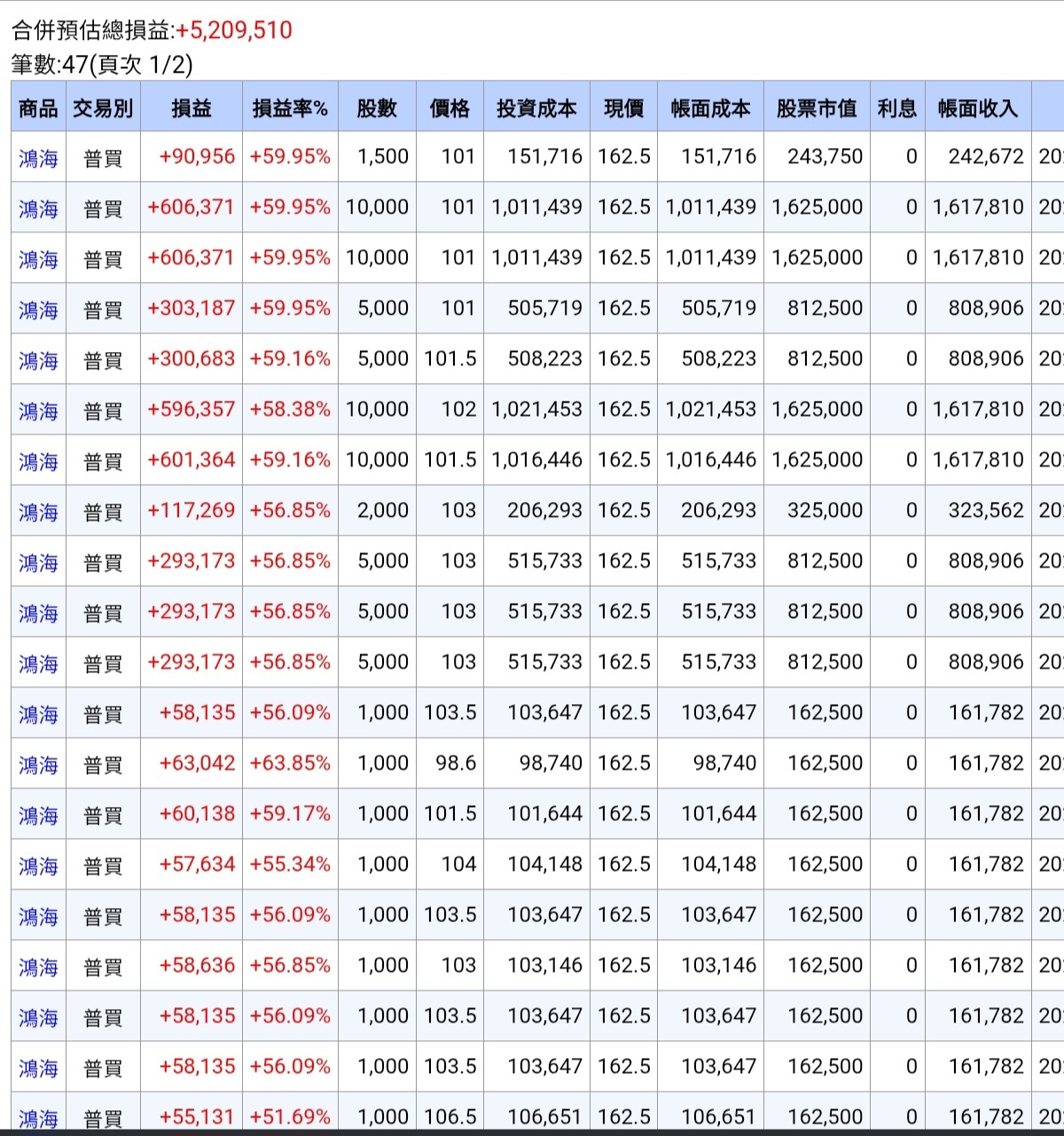Select 鴻海 link in the +601,364 row
1064x1136 pixels.
[38, 461]
